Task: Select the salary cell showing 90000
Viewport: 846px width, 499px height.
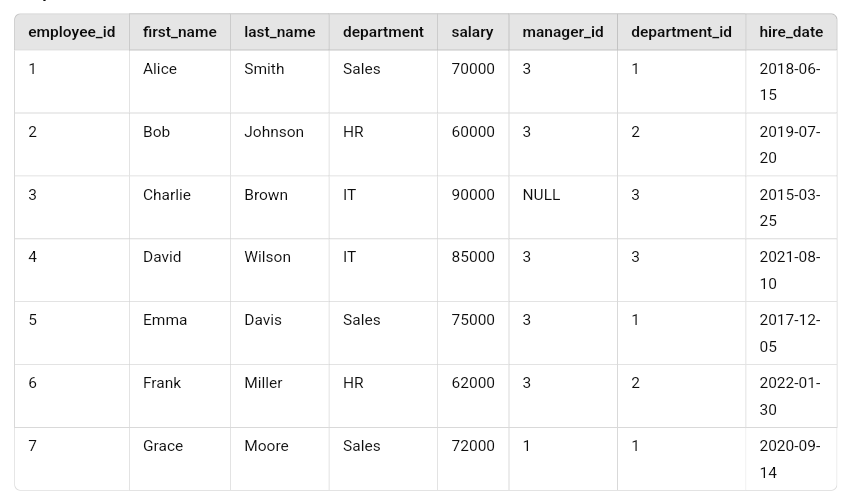Action: click(x=473, y=195)
